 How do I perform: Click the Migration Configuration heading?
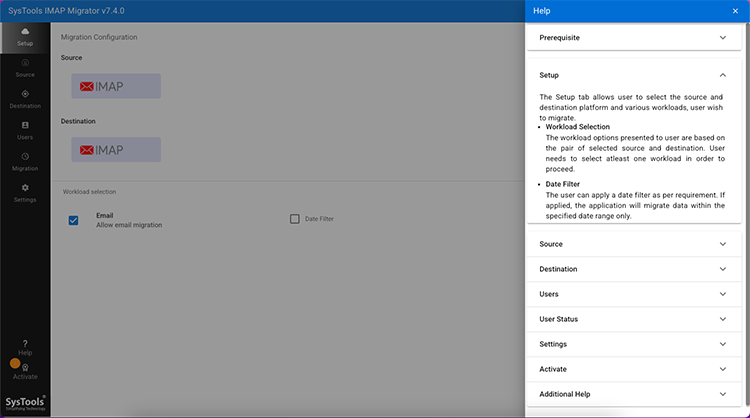pos(99,37)
